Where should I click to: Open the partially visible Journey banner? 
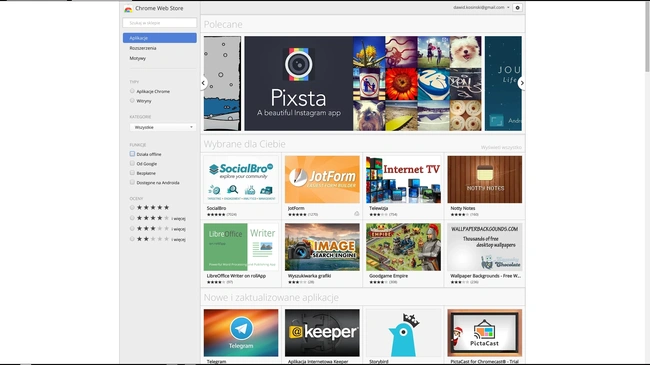[503, 83]
